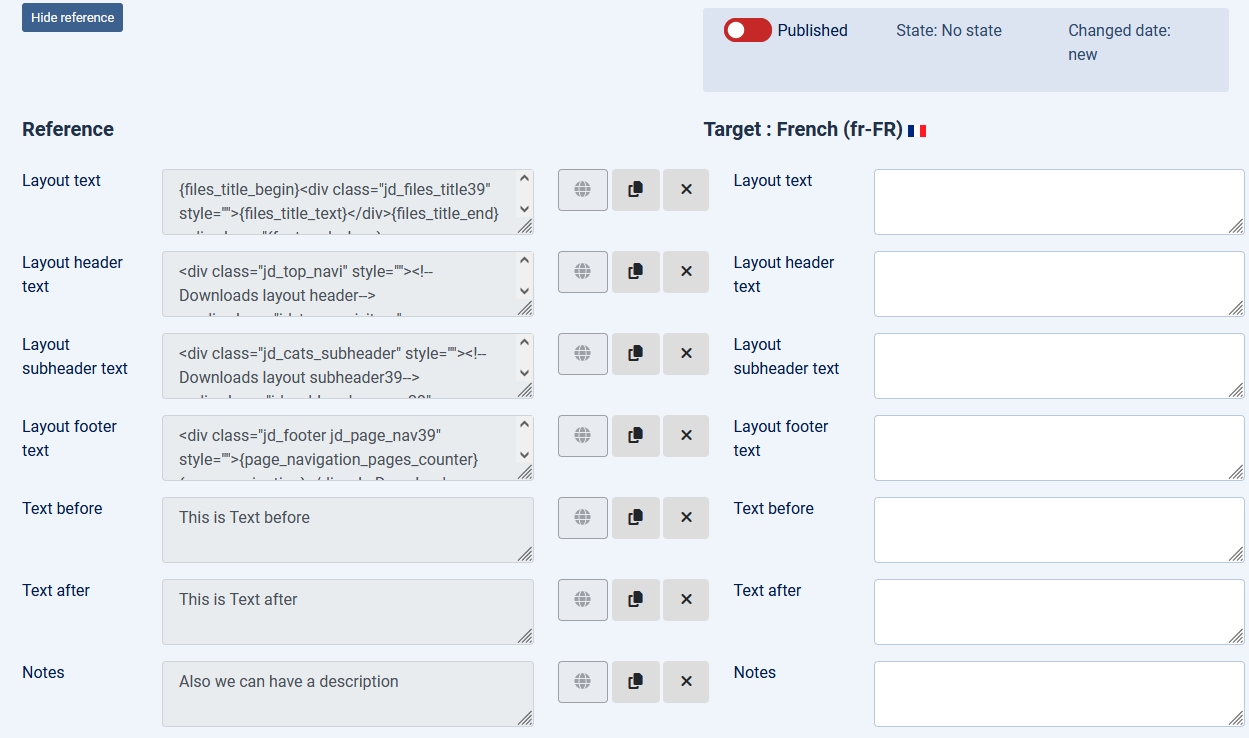Viewport: 1249px width, 738px height.
Task: Click the reference 'This is Text before' box
Action: click(x=348, y=530)
